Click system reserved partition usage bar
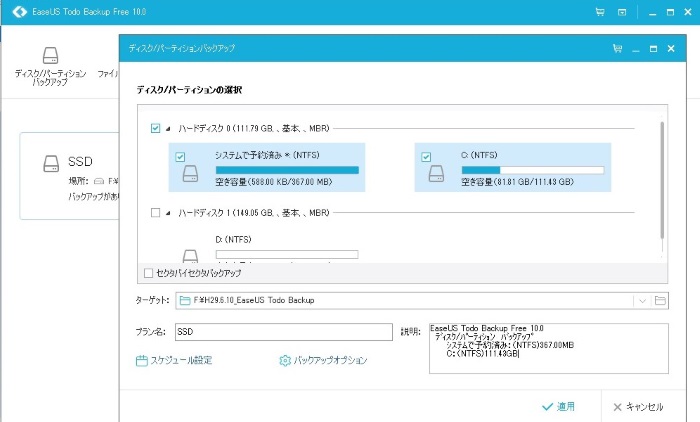Image resolution: width=700 pixels, height=422 pixels. [x=287, y=170]
